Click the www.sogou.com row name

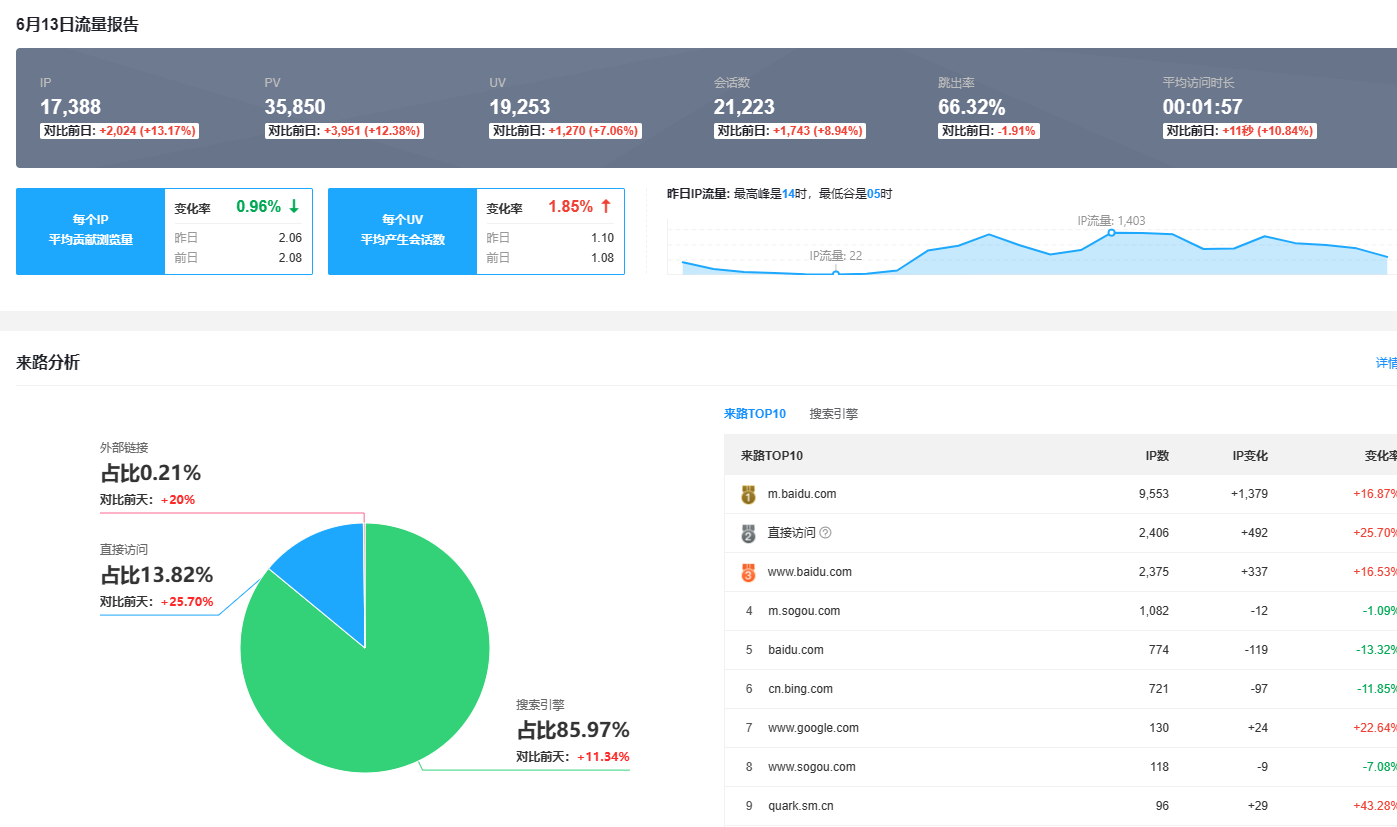812,767
